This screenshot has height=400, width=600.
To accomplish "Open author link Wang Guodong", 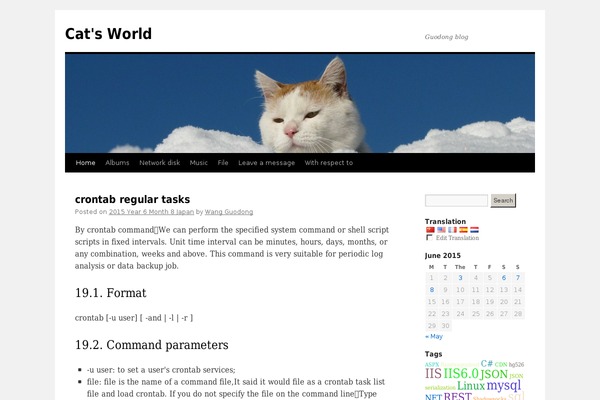I will tap(229, 212).
